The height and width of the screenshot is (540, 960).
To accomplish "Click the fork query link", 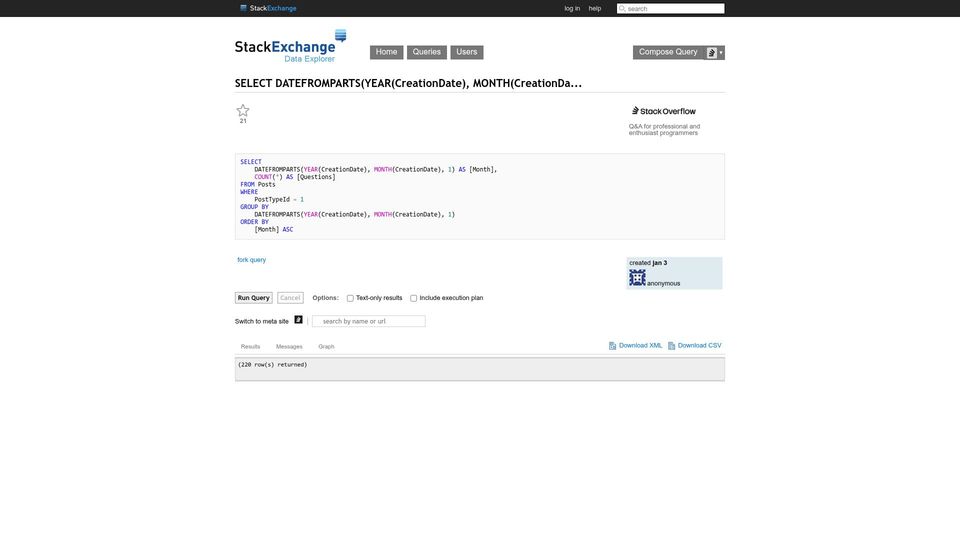I will [252, 260].
